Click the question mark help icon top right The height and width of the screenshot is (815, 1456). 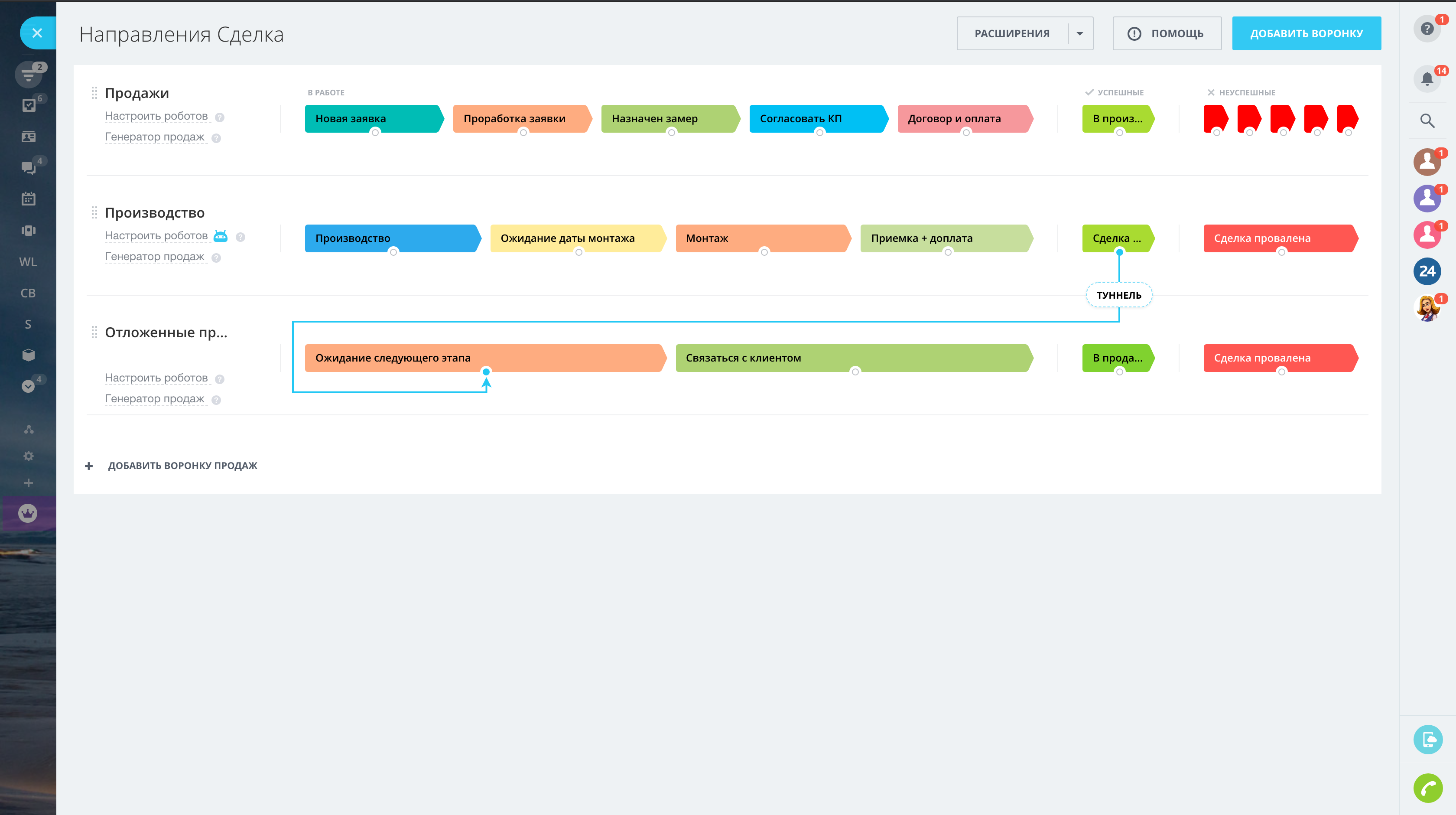coord(1427,29)
